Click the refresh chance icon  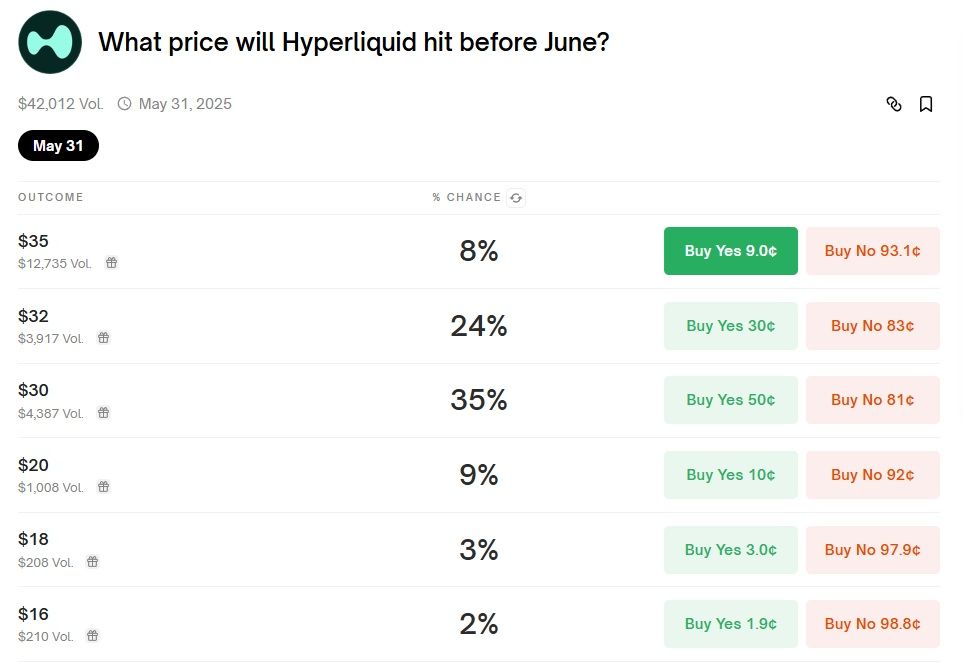[x=516, y=198]
